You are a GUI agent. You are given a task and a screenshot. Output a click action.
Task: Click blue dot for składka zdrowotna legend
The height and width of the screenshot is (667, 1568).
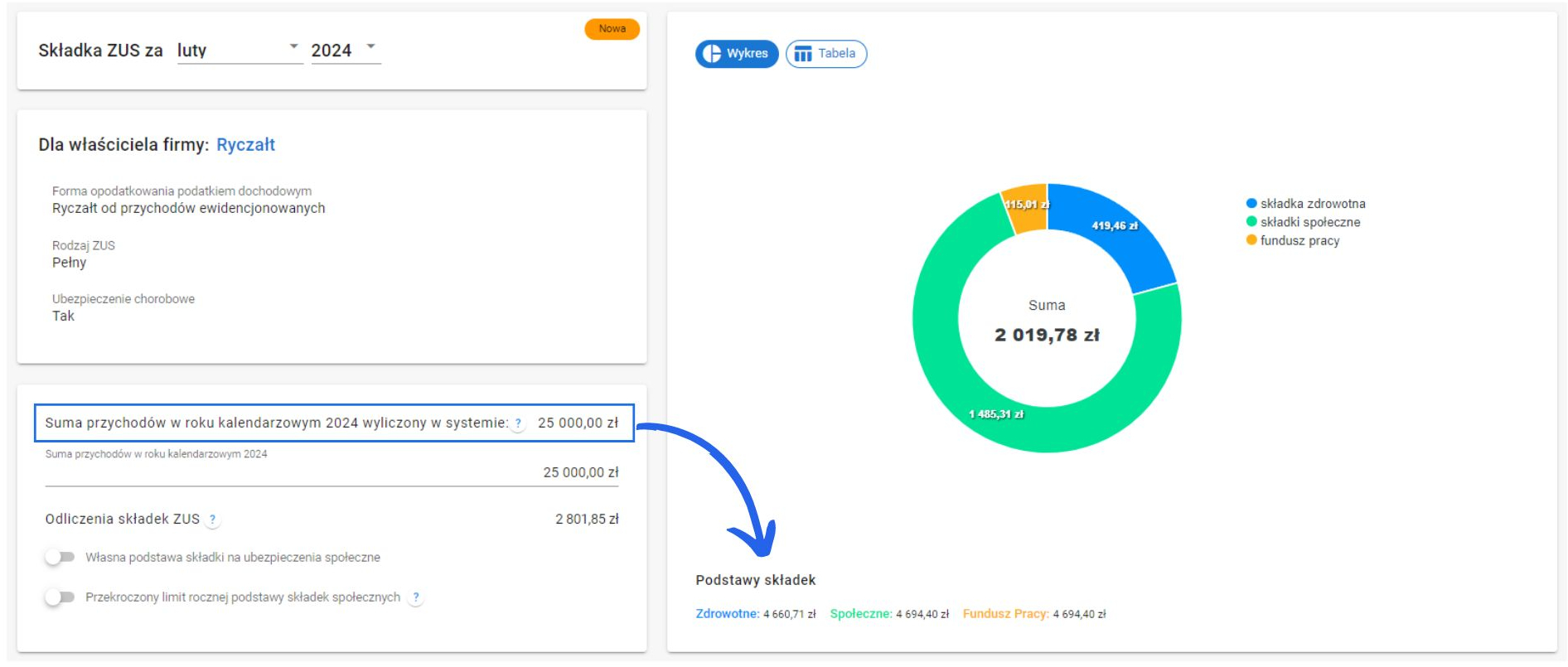(x=1251, y=204)
